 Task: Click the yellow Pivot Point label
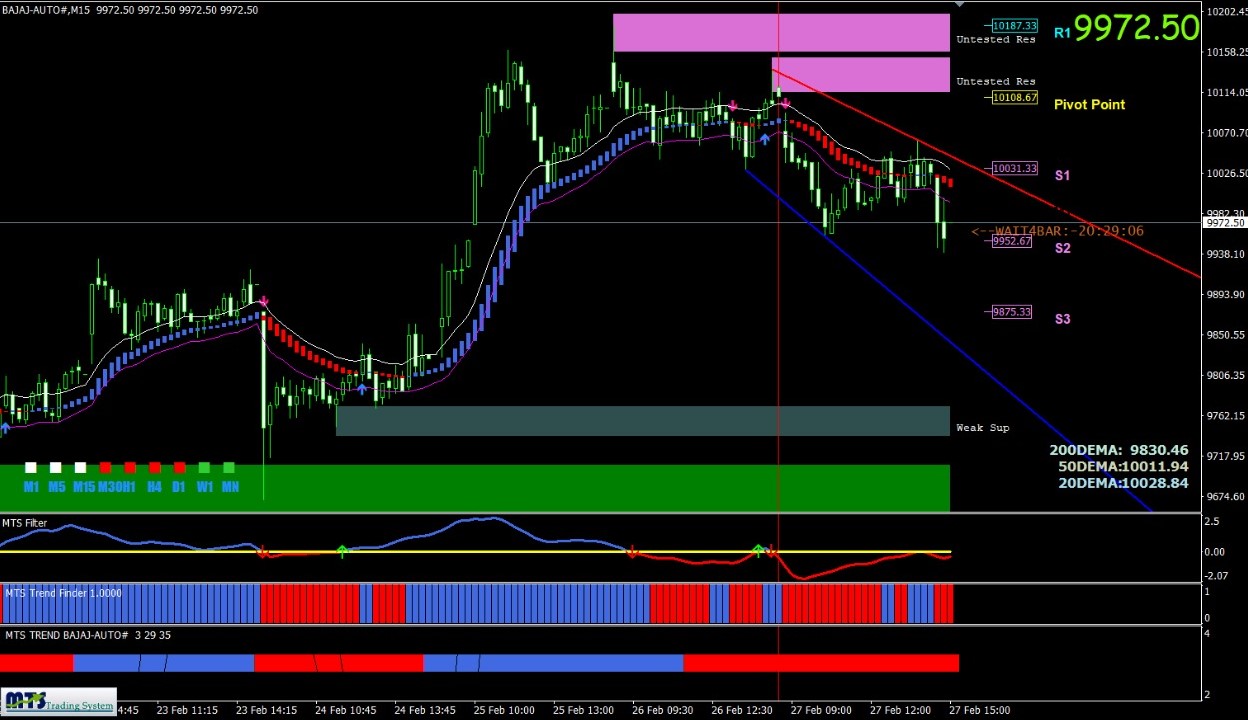(x=1089, y=105)
